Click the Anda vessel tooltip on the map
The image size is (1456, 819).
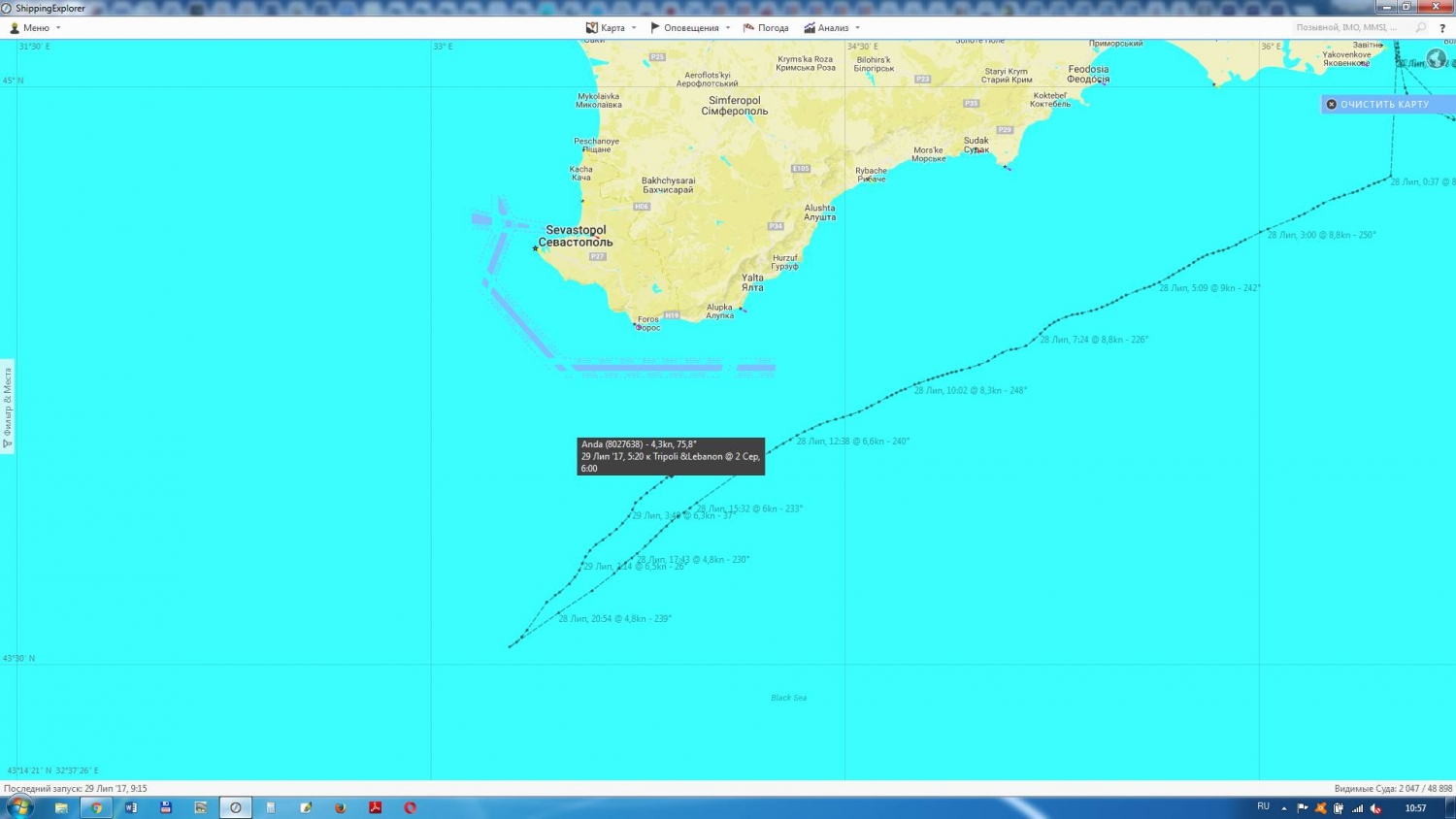[670, 456]
